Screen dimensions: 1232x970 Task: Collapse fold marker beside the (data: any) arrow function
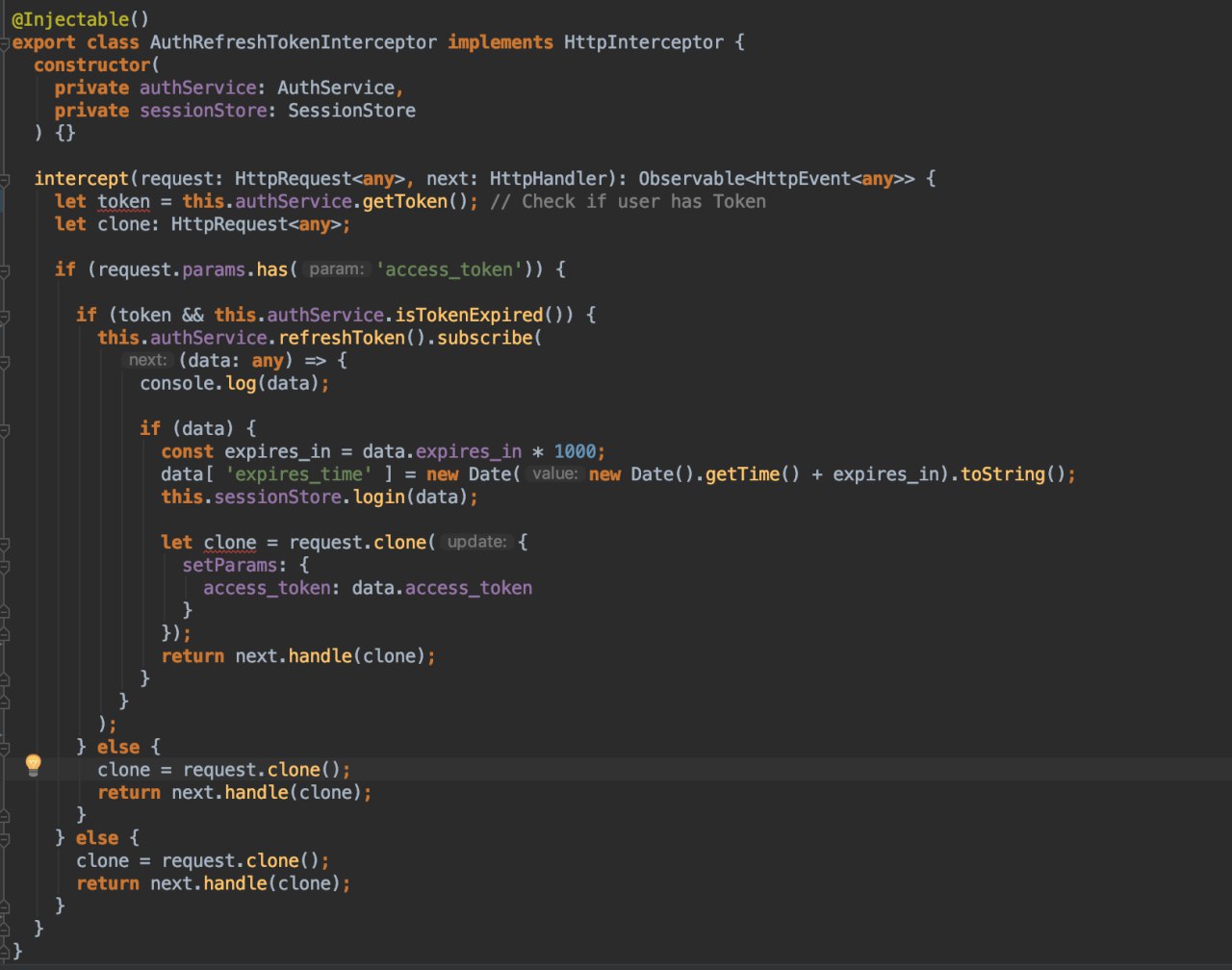(x=4, y=362)
